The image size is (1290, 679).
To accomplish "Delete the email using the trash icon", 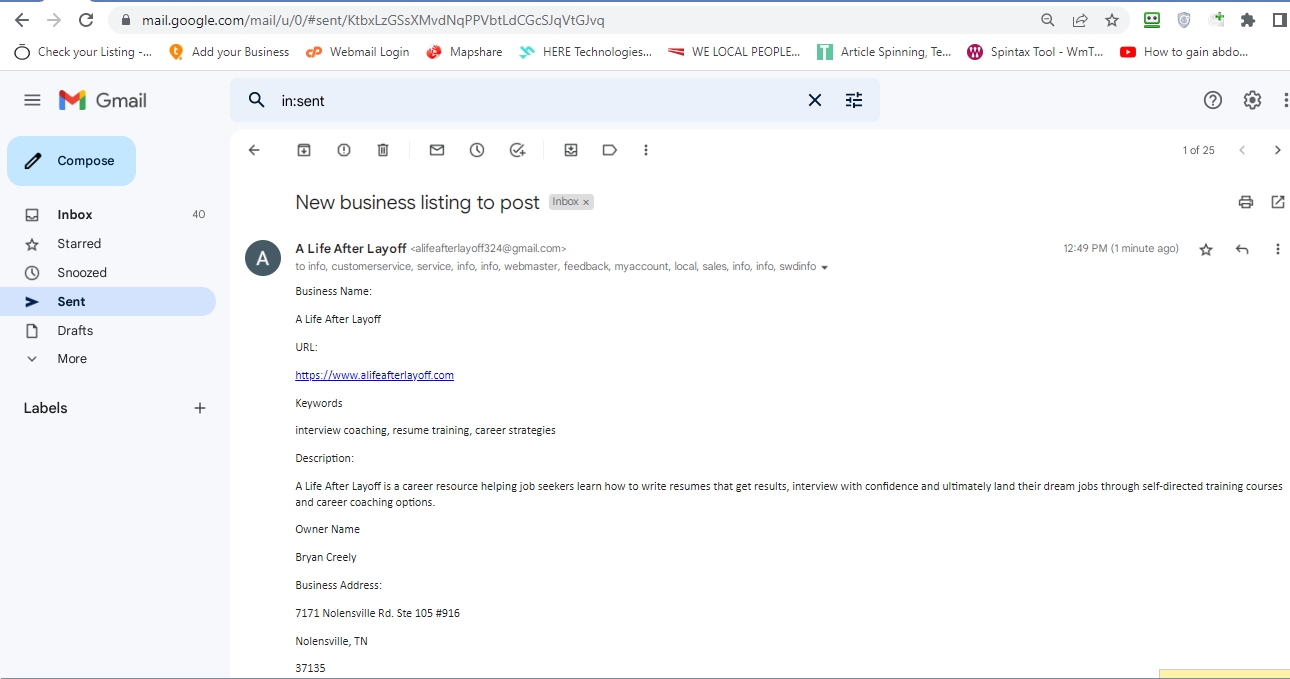I will tap(383, 150).
